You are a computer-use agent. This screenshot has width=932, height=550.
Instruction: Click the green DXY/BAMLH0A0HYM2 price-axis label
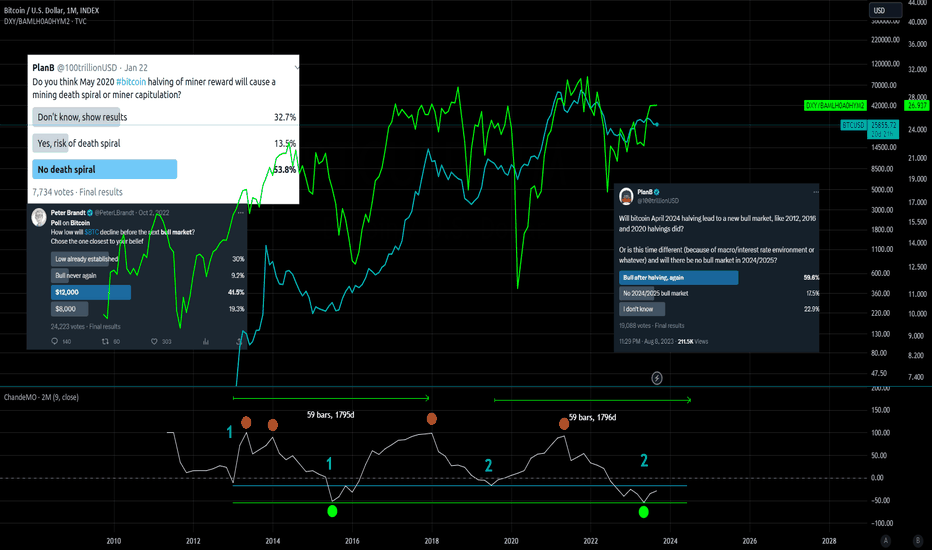(835, 105)
